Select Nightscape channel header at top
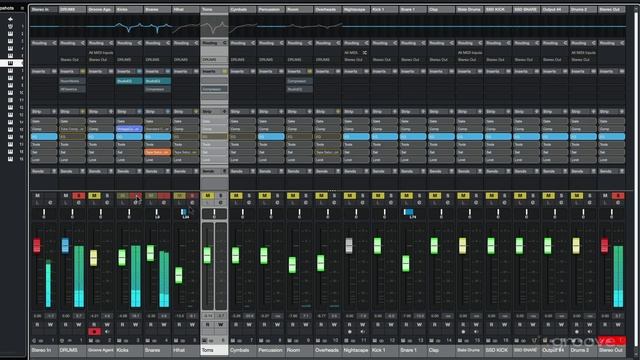The image size is (640, 360). pos(356,9)
